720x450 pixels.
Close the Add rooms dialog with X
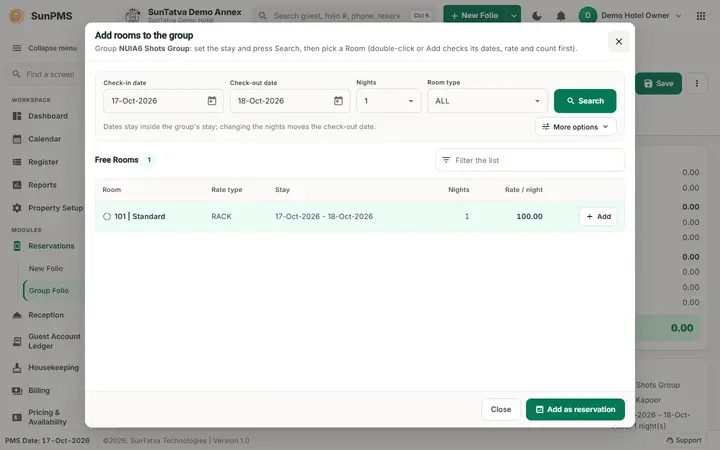click(619, 41)
